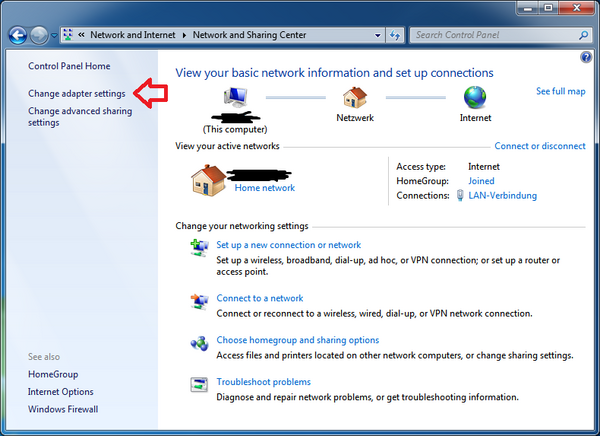
Task: Click the Forward navigation arrow button
Action: click(x=39, y=36)
